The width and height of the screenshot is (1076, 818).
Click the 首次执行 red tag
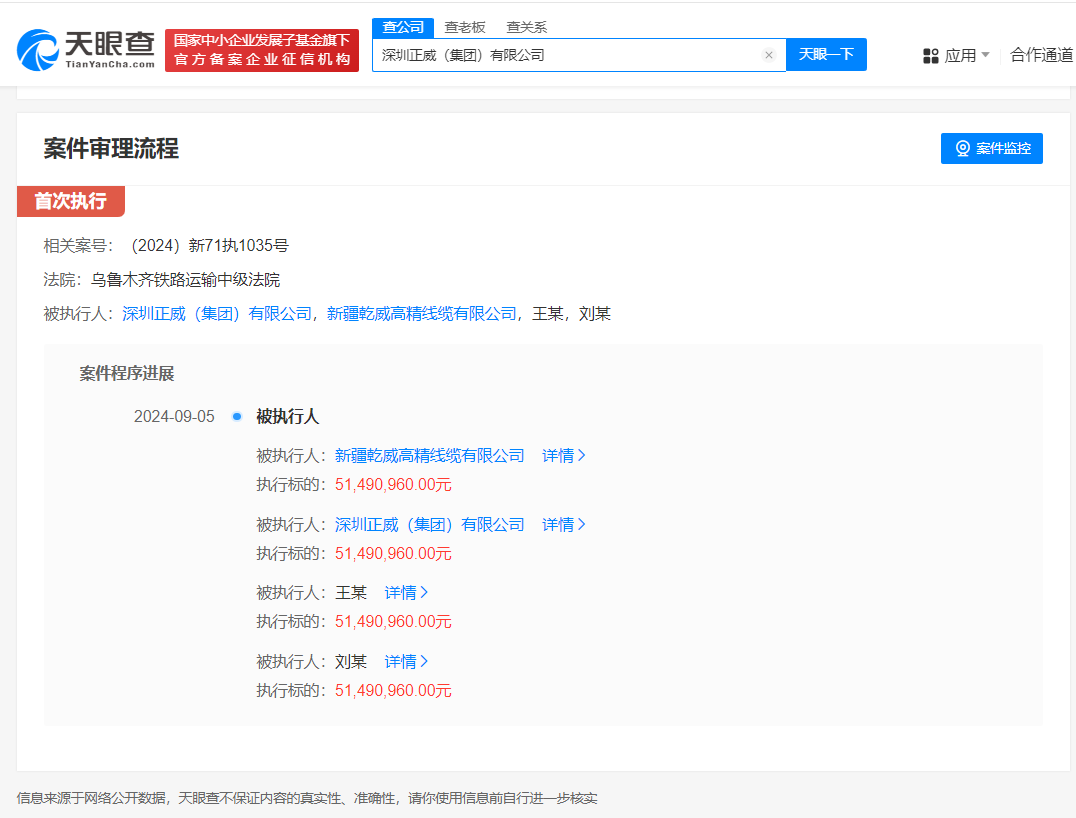(71, 201)
